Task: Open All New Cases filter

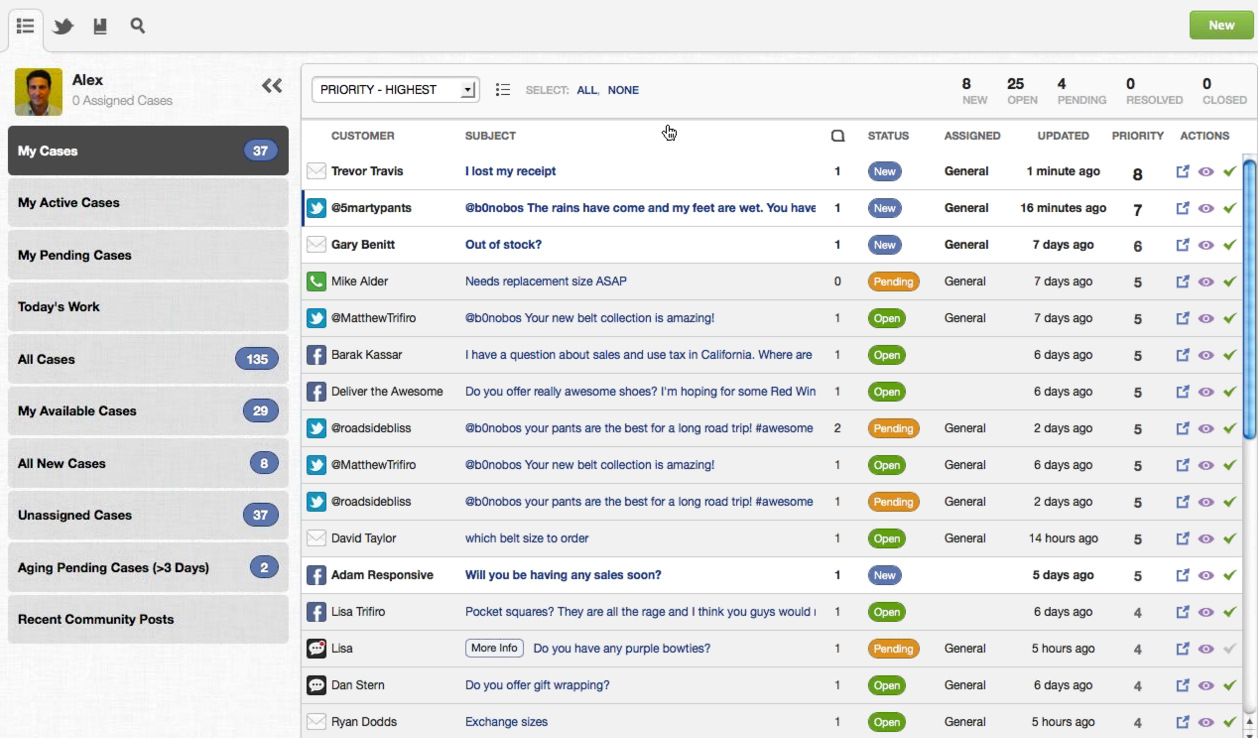Action: (148, 463)
